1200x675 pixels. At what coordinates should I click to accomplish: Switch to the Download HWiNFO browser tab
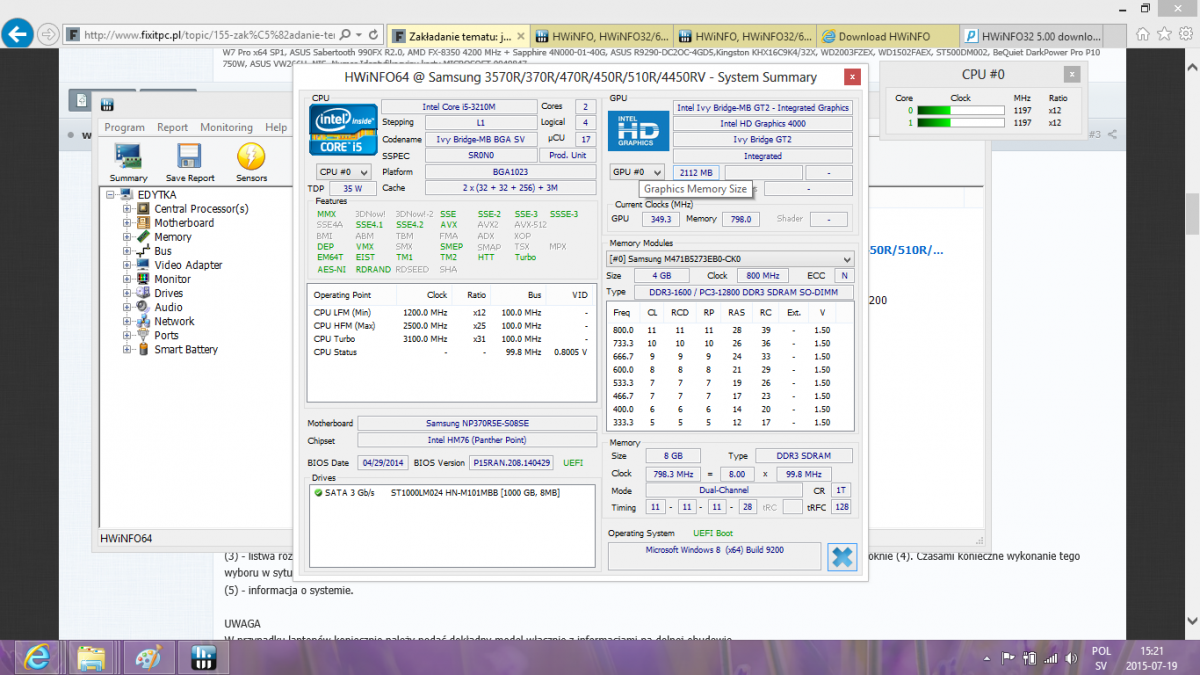888,36
